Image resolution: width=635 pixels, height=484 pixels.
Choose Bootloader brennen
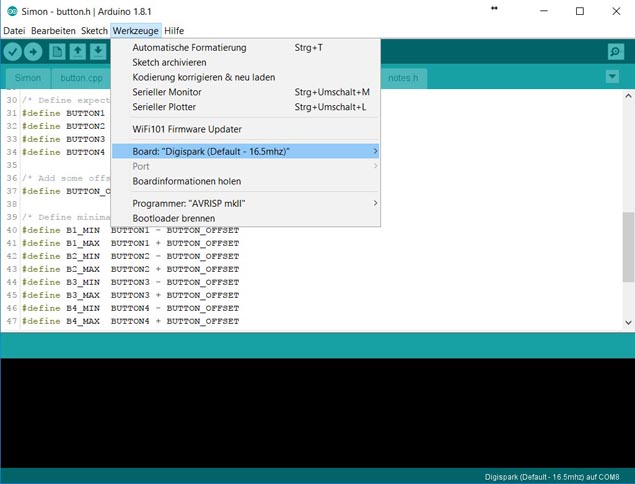click(x=245, y=218)
